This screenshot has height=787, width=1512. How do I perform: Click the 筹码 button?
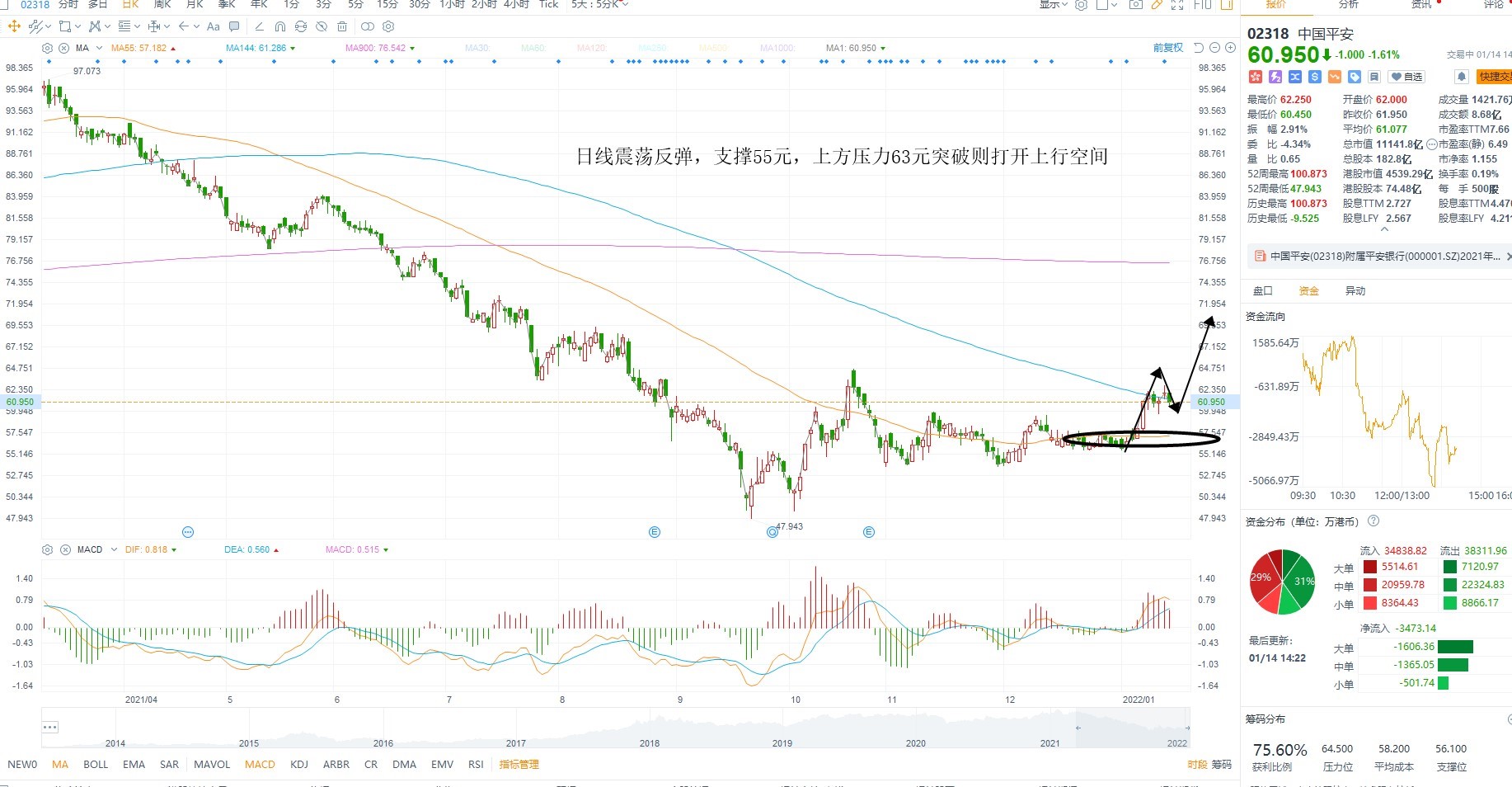(1221, 765)
